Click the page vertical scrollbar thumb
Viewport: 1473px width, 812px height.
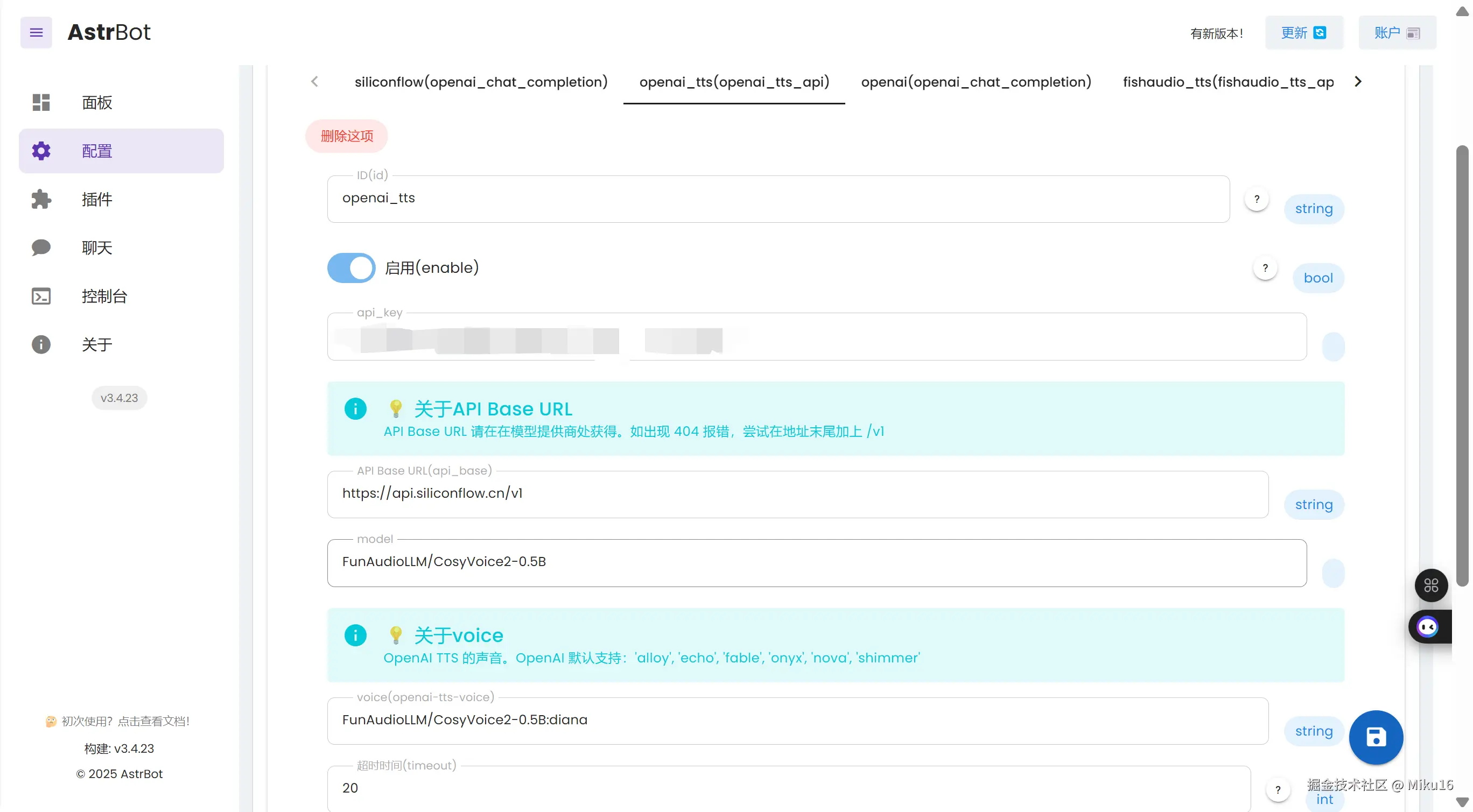click(1462, 366)
